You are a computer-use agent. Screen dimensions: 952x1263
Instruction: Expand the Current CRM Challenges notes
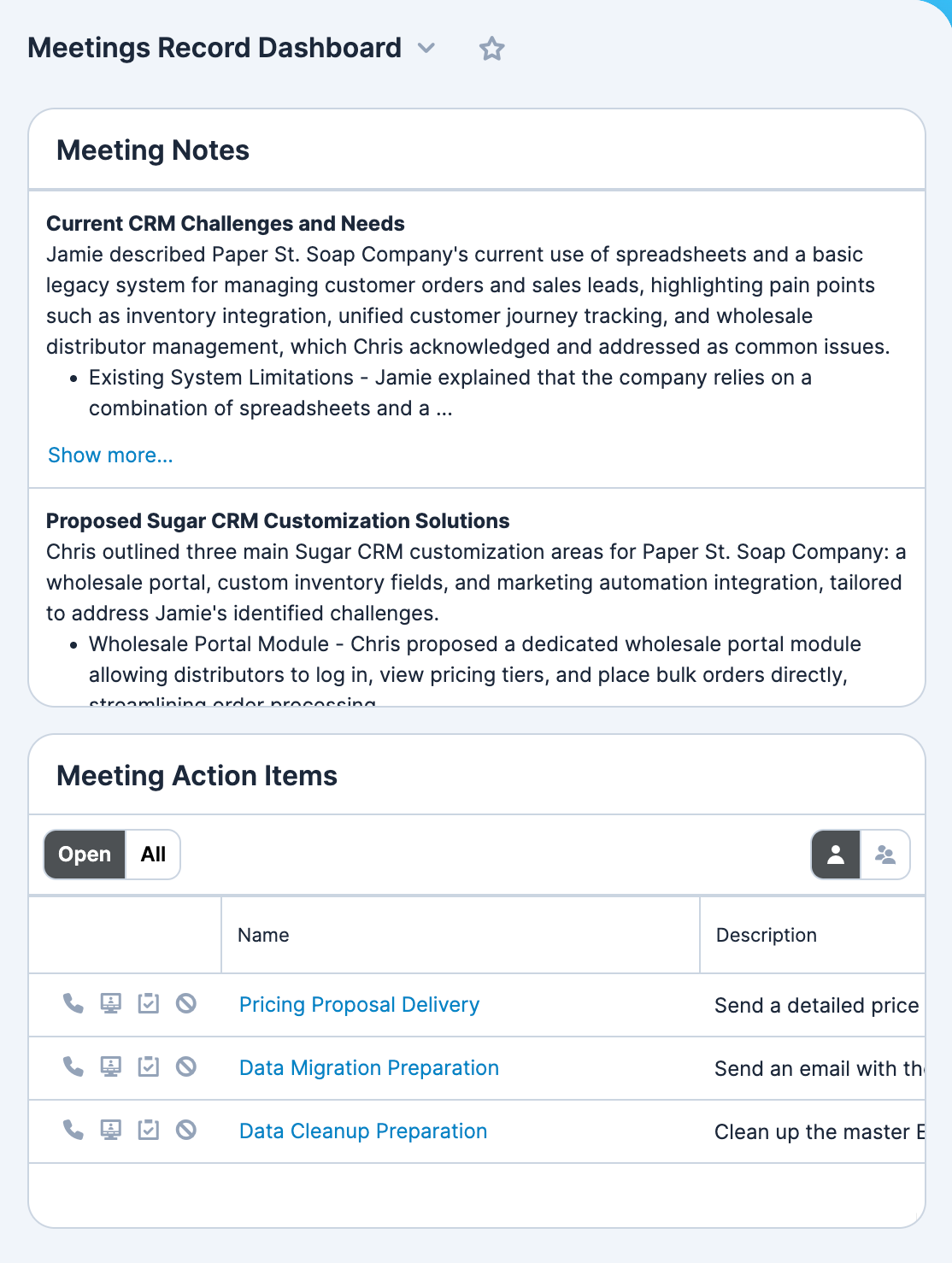click(110, 455)
